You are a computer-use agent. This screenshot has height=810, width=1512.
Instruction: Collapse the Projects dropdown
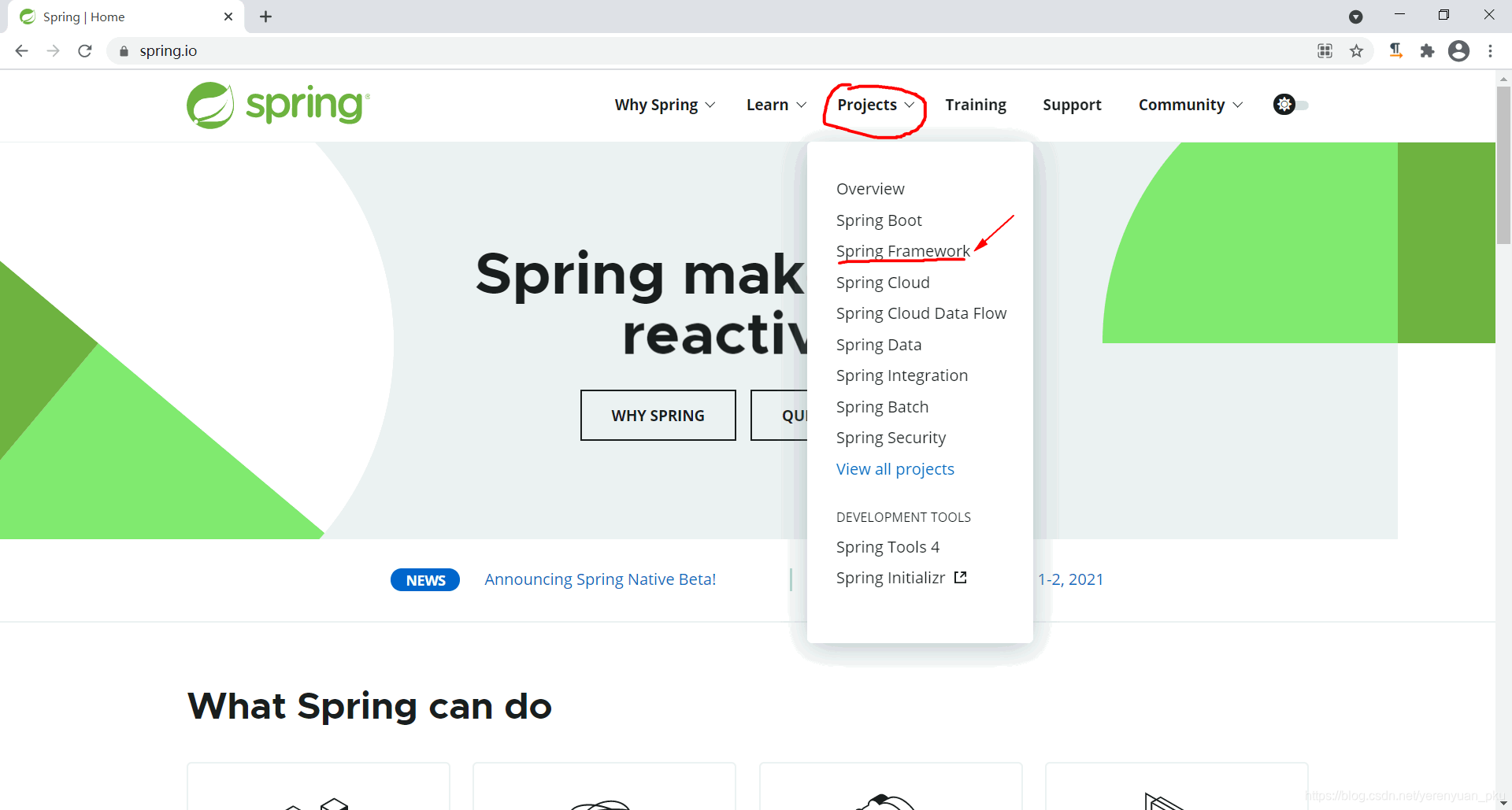click(x=876, y=105)
